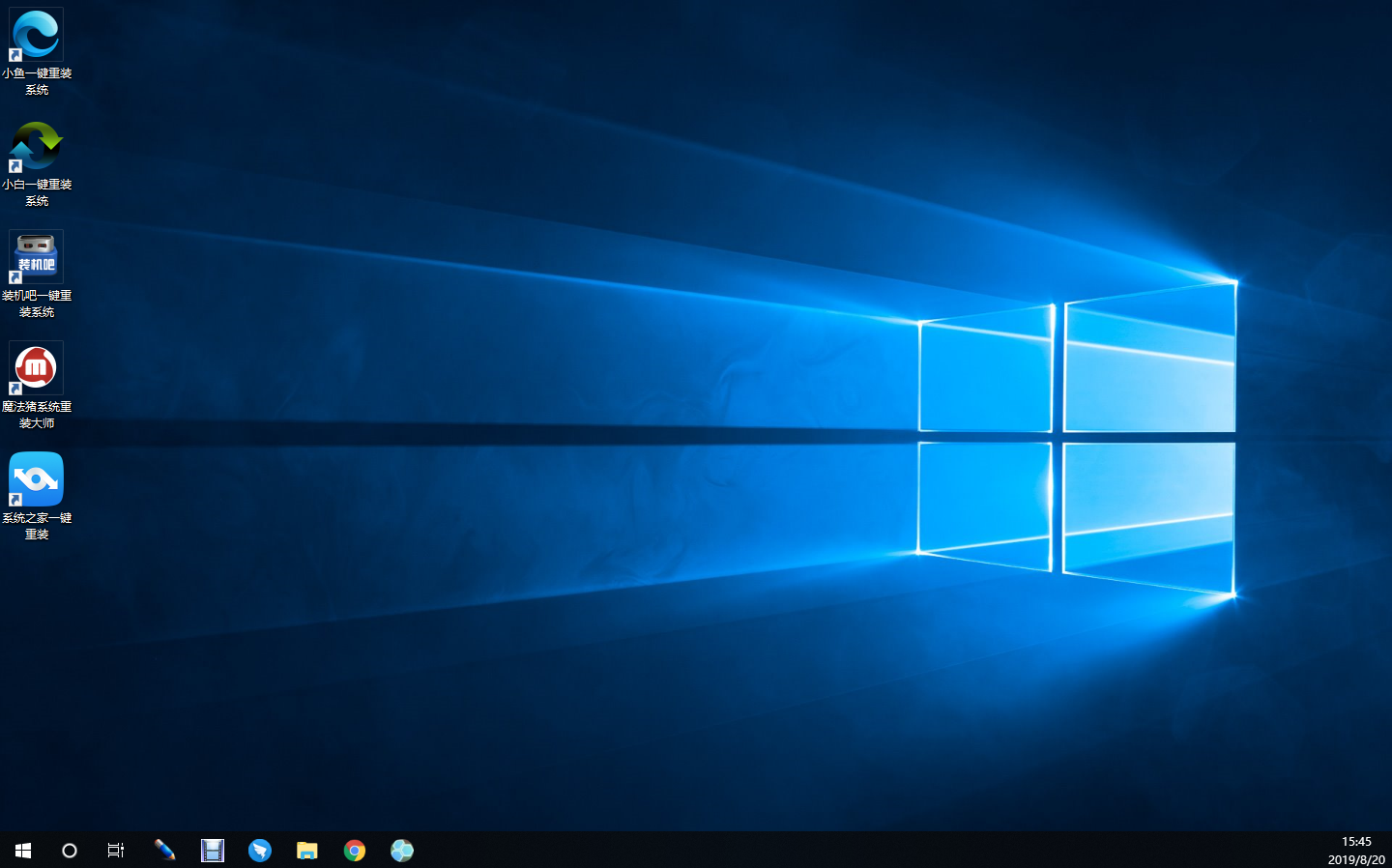The height and width of the screenshot is (868, 1392).
Task: Launch the blue Thunder download app
Action: pyautogui.click(x=260, y=850)
